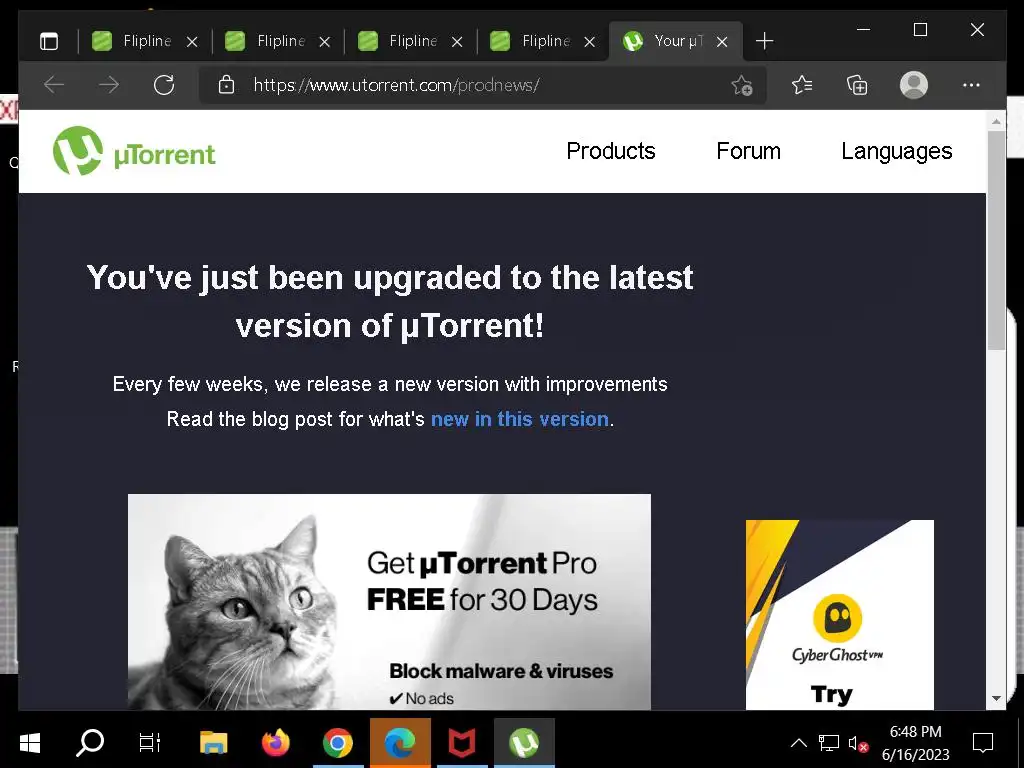Open µTorrent from the taskbar

click(524, 743)
